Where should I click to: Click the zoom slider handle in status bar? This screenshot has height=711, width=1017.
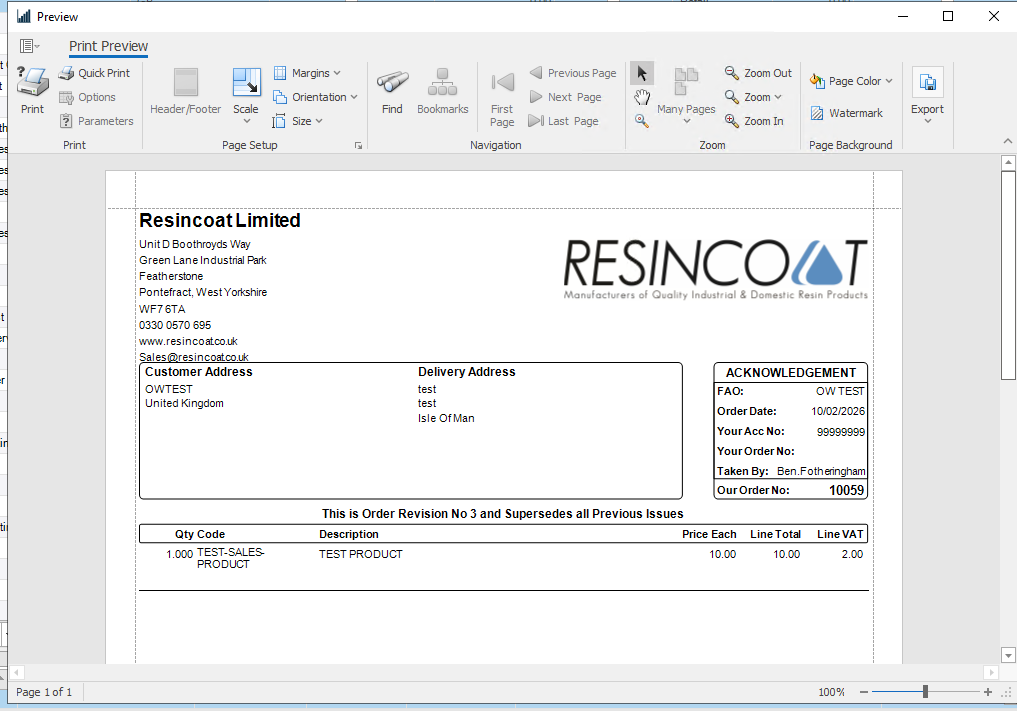(x=925, y=692)
